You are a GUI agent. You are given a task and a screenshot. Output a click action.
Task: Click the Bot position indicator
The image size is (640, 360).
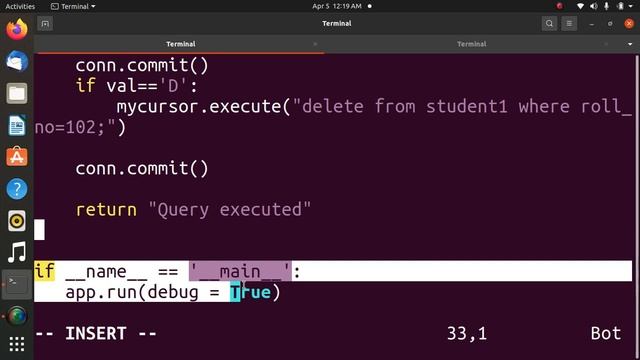[606, 333]
